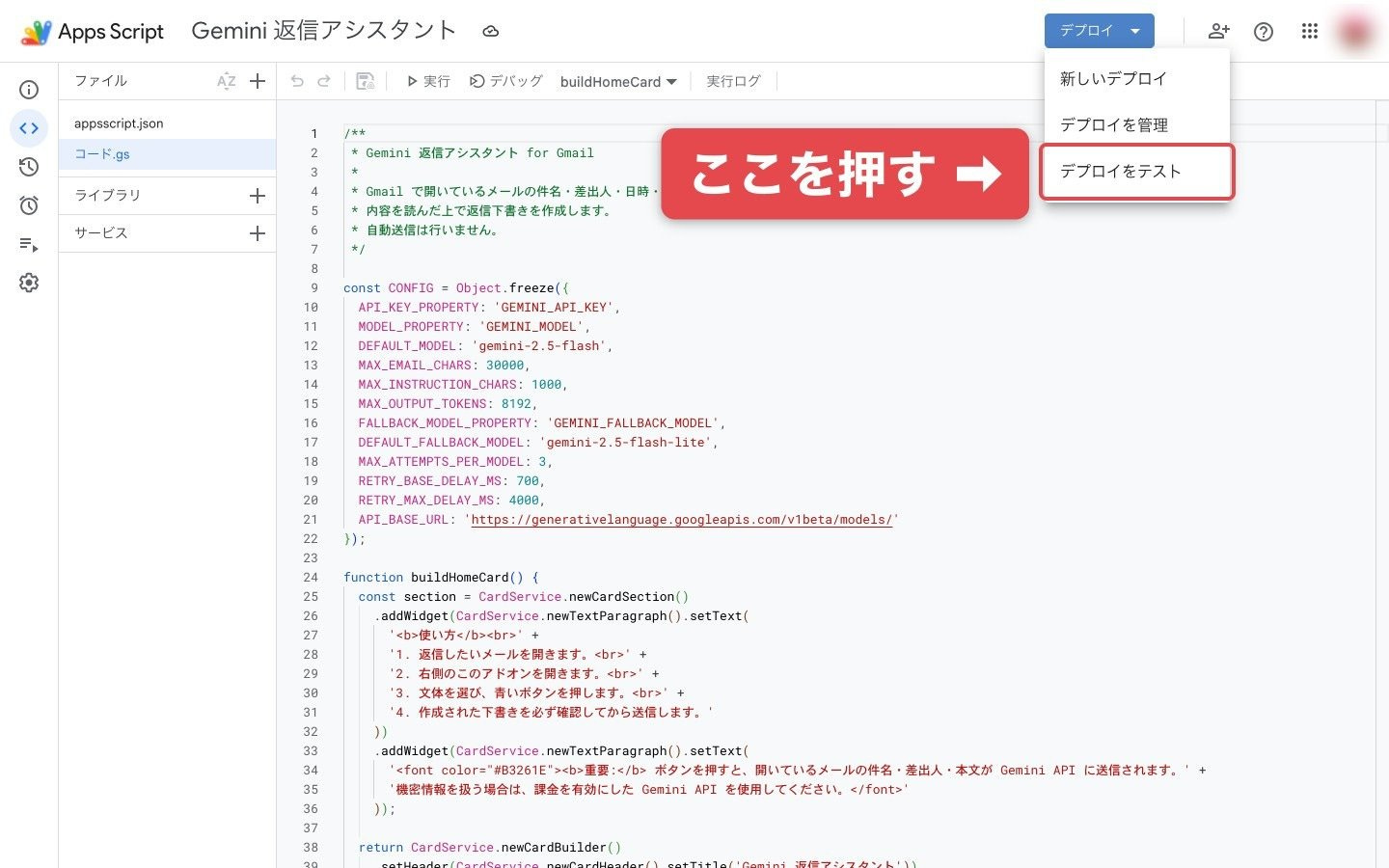Select 新しいデプロイ menu item
This screenshot has height=868, width=1389.
coord(1136,78)
